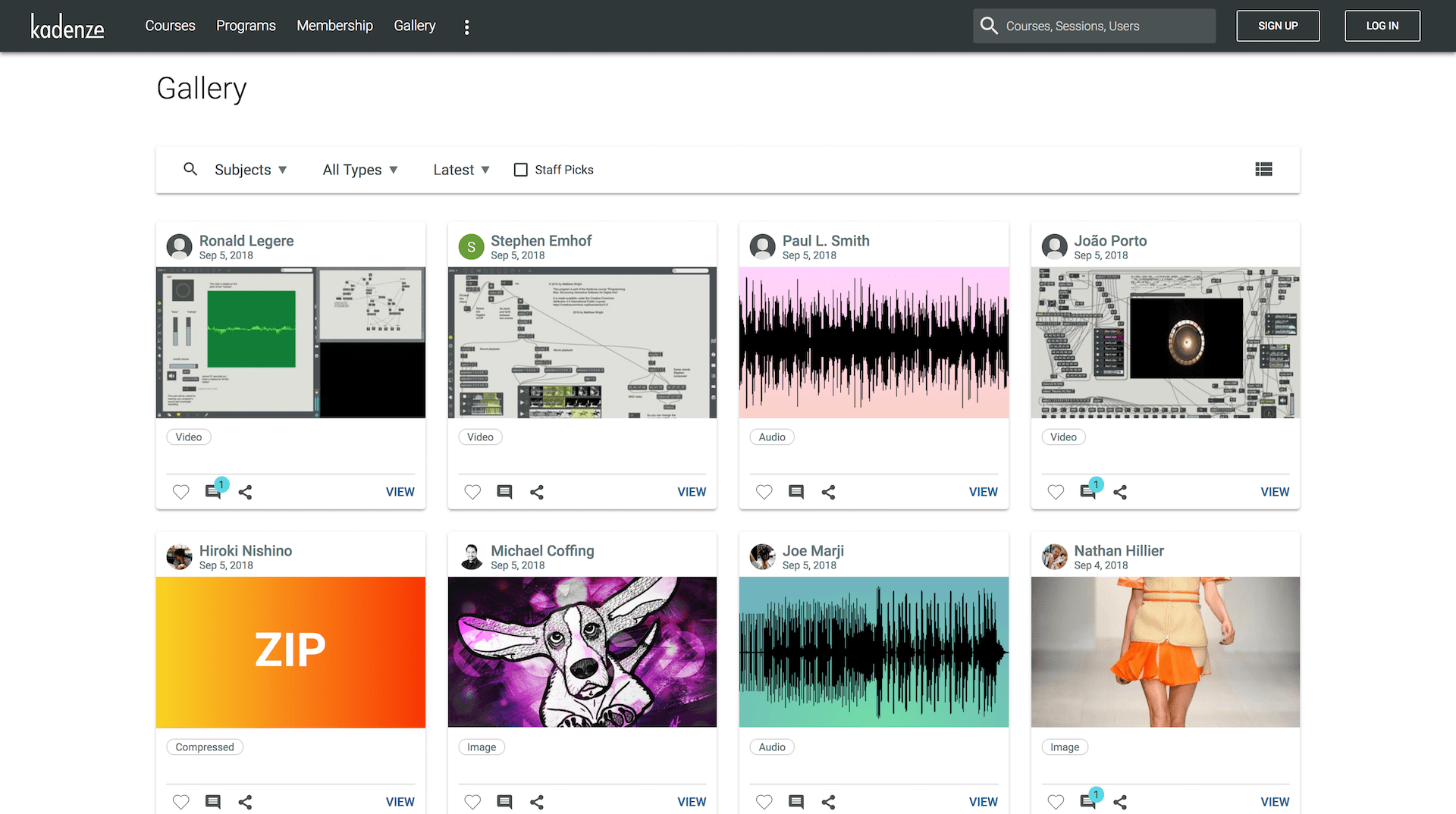
Task: Click the gallery filter search magnifier icon
Action: point(190,170)
